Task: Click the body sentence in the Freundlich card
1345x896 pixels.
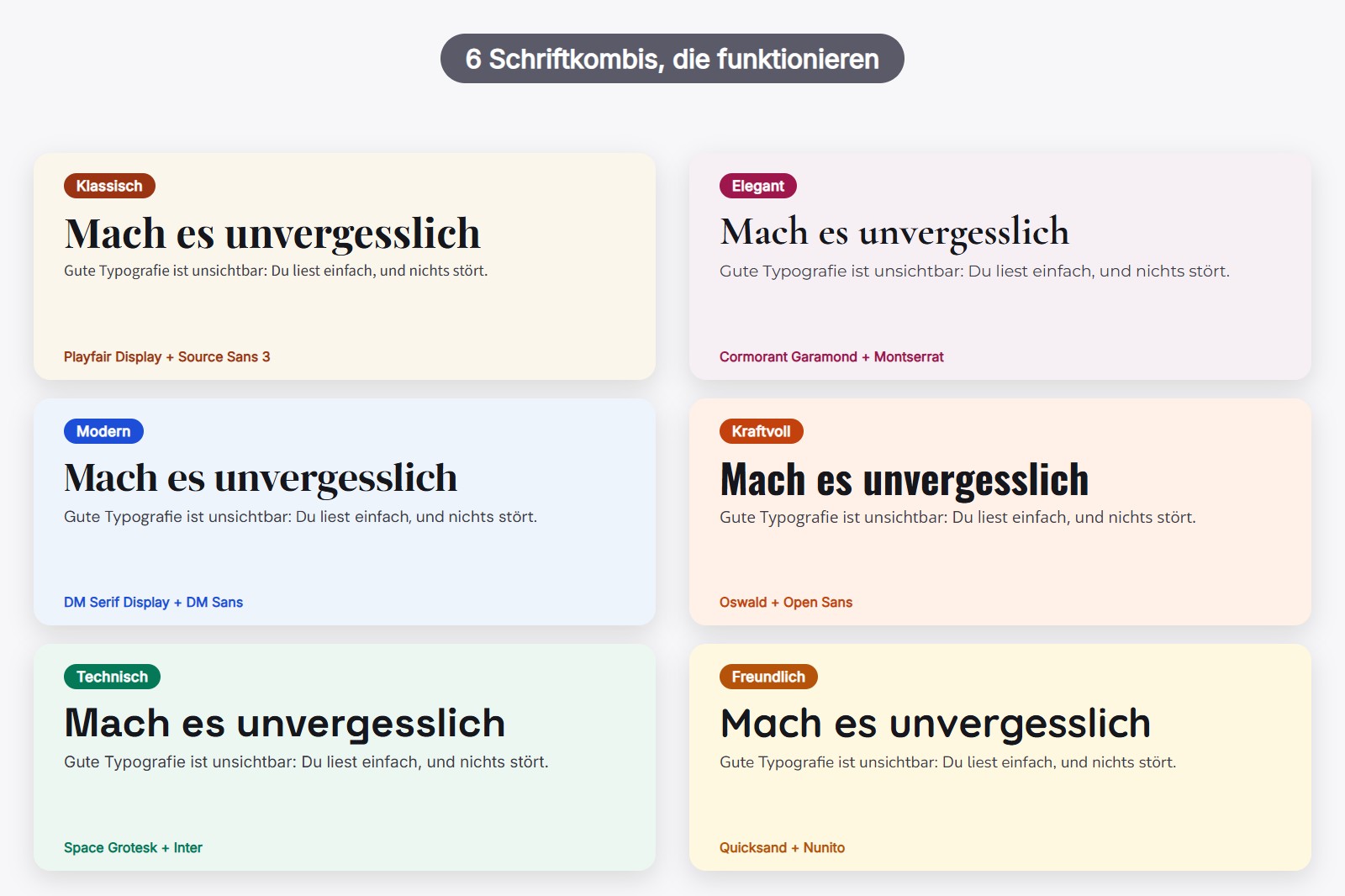Action: tap(947, 762)
